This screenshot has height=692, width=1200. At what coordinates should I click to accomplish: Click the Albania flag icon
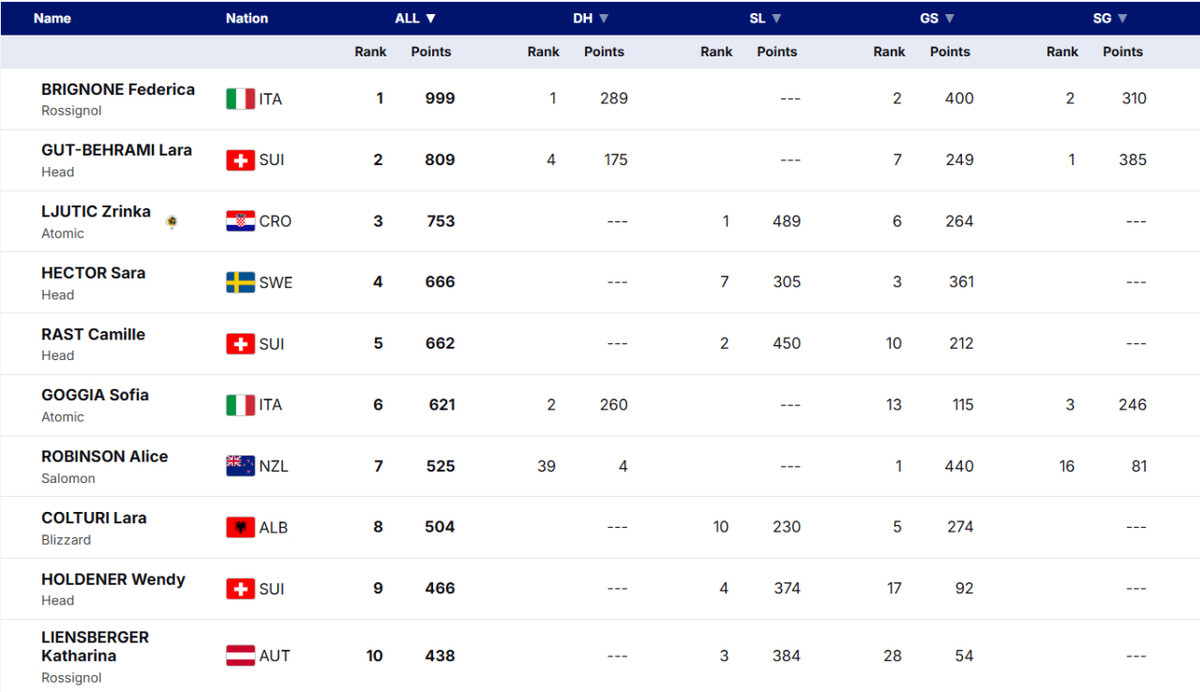pyautogui.click(x=240, y=527)
